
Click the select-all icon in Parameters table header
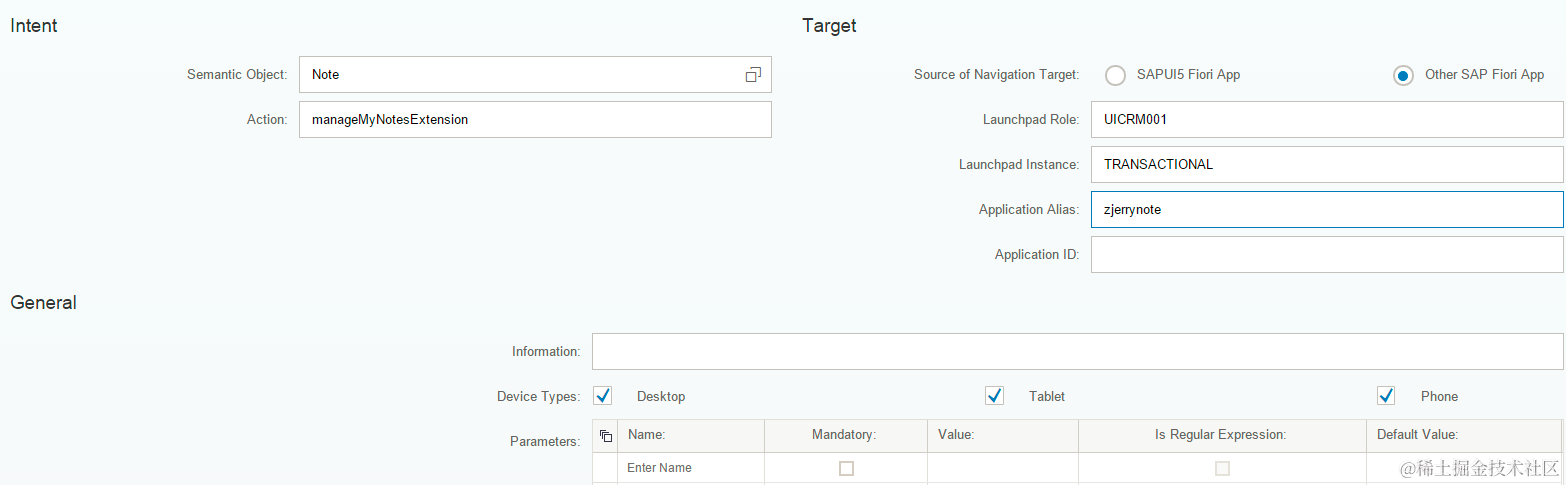pyautogui.click(x=605, y=436)
